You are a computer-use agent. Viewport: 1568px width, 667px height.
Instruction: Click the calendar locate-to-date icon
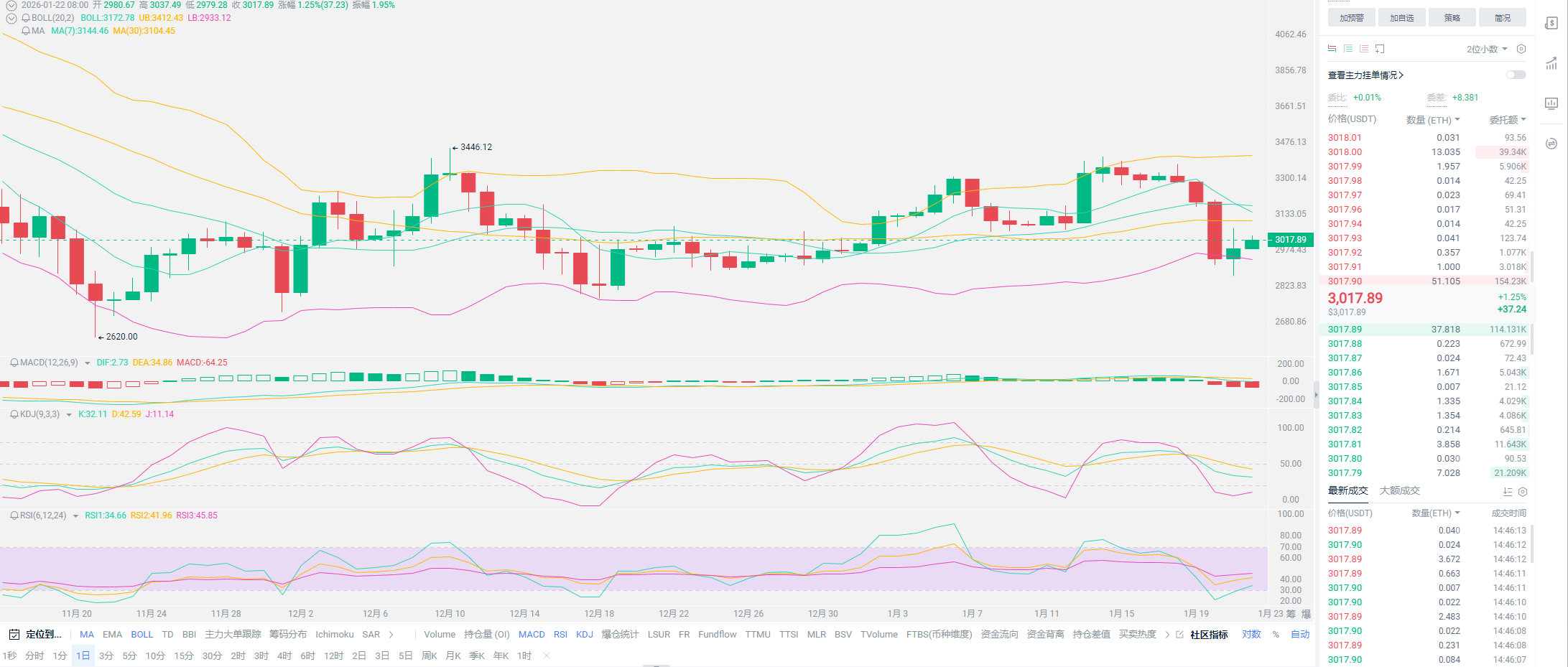[14, 635]
